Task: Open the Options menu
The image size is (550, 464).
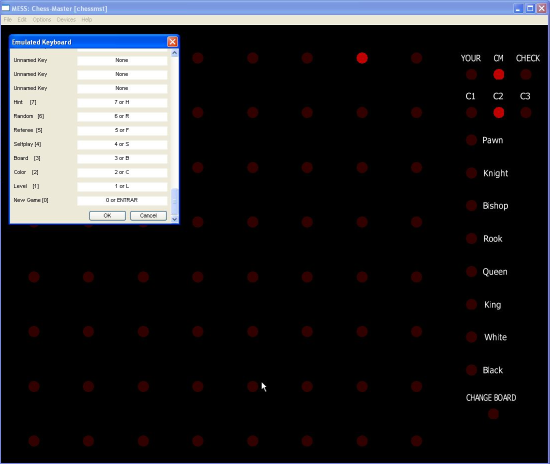Action: 42,20
